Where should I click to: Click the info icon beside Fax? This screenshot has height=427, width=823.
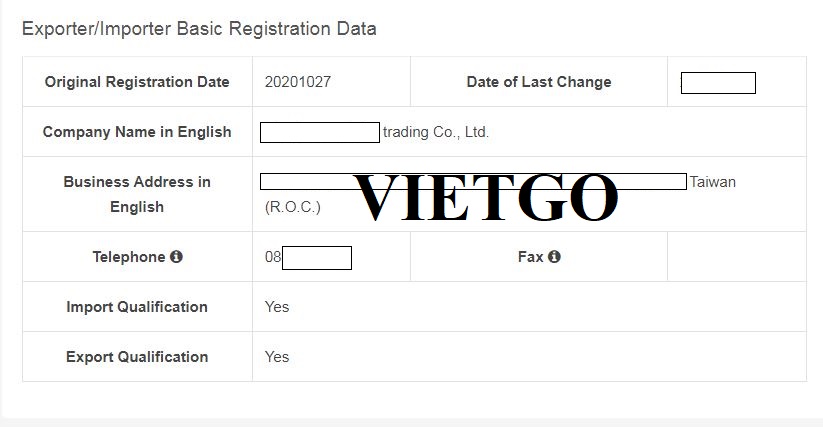pos(554,257)
